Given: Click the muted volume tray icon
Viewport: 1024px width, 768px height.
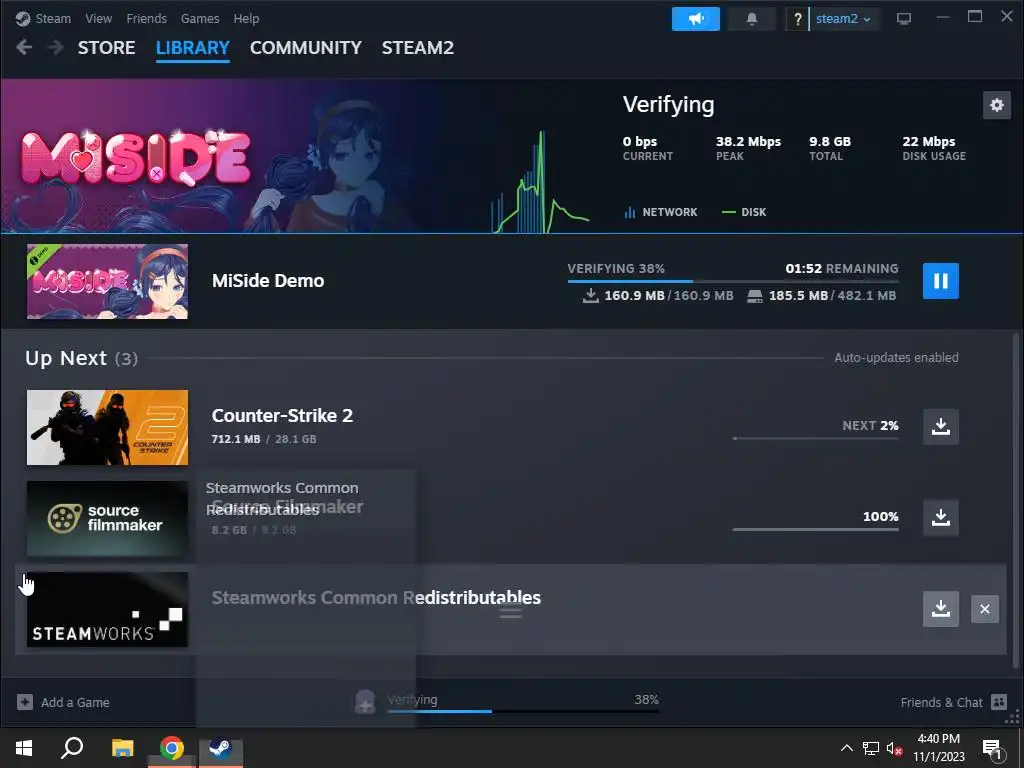Looking at the screenshot, I should [894, 748].
